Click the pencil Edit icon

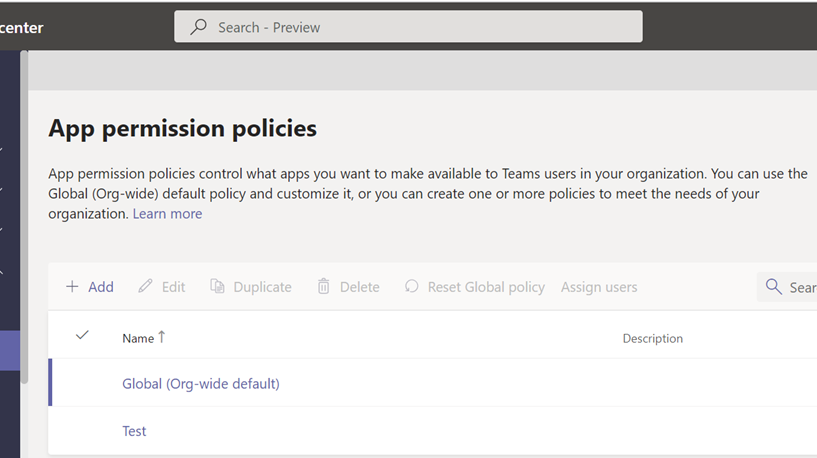[145, 286]
